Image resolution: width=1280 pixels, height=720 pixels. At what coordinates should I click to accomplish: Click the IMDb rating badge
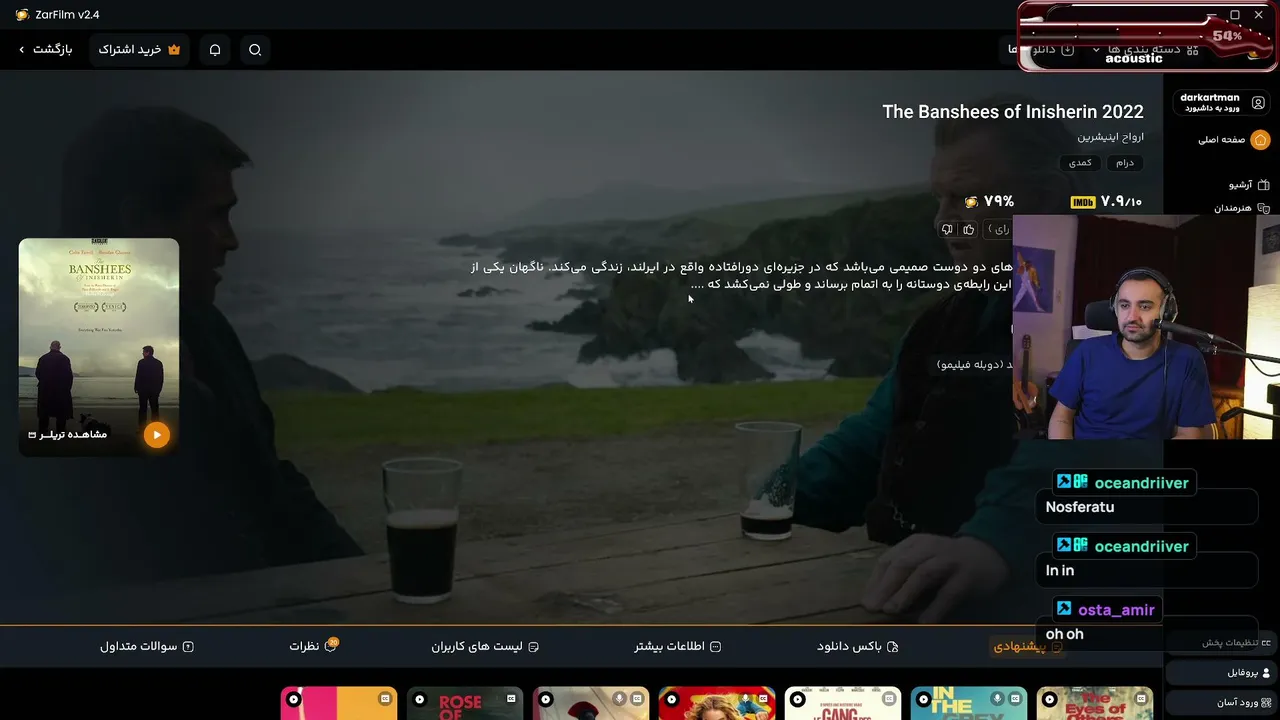pos(1083,202)
